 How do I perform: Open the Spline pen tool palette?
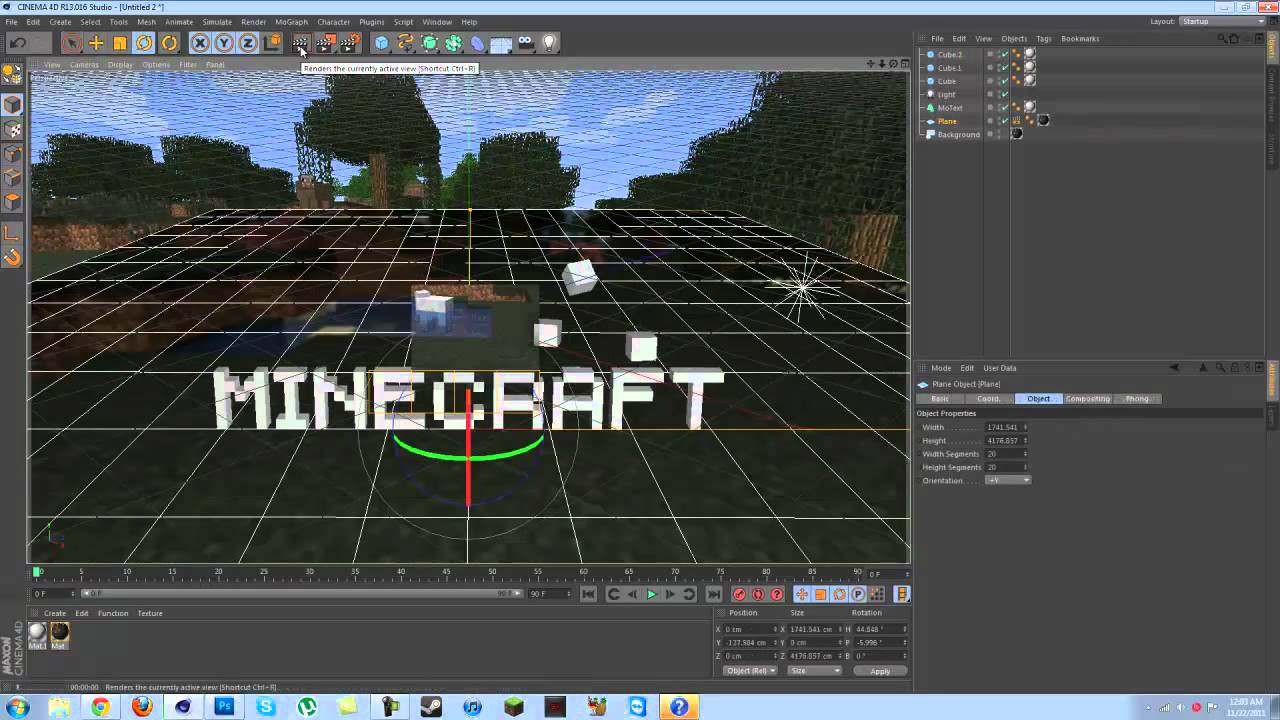pos(405,43)
